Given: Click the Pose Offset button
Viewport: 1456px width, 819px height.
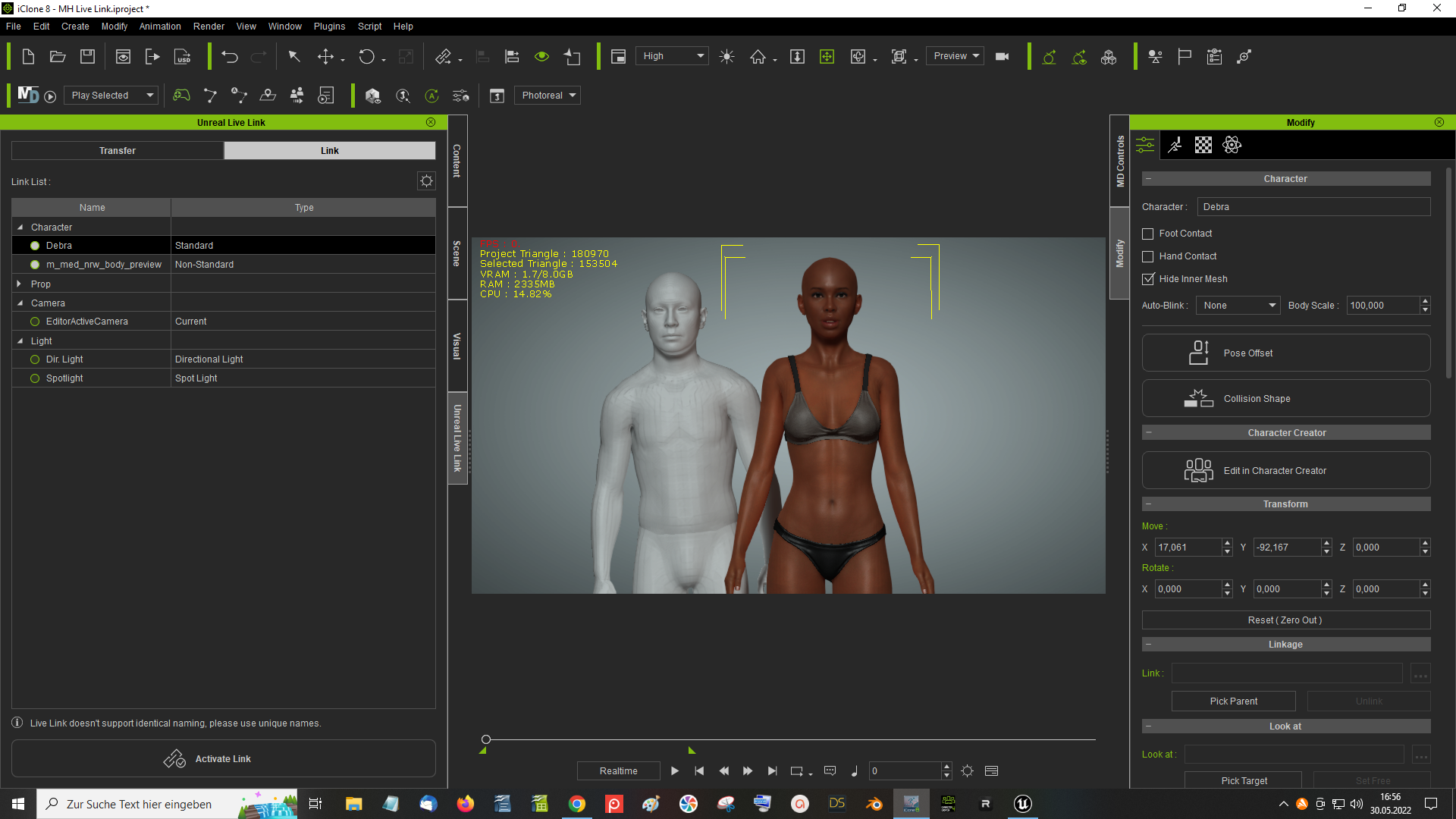Looking at the screenshot, I should [1286, 353].
